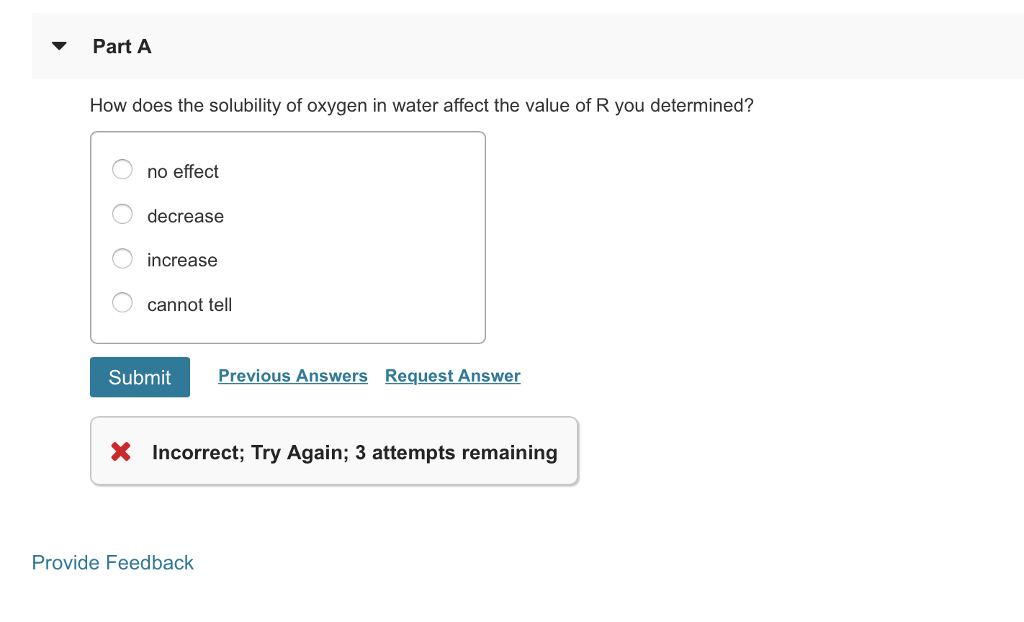Click the Incorrect; Try Again message box
Screen dimensions: 1024x622
point(334,451)
